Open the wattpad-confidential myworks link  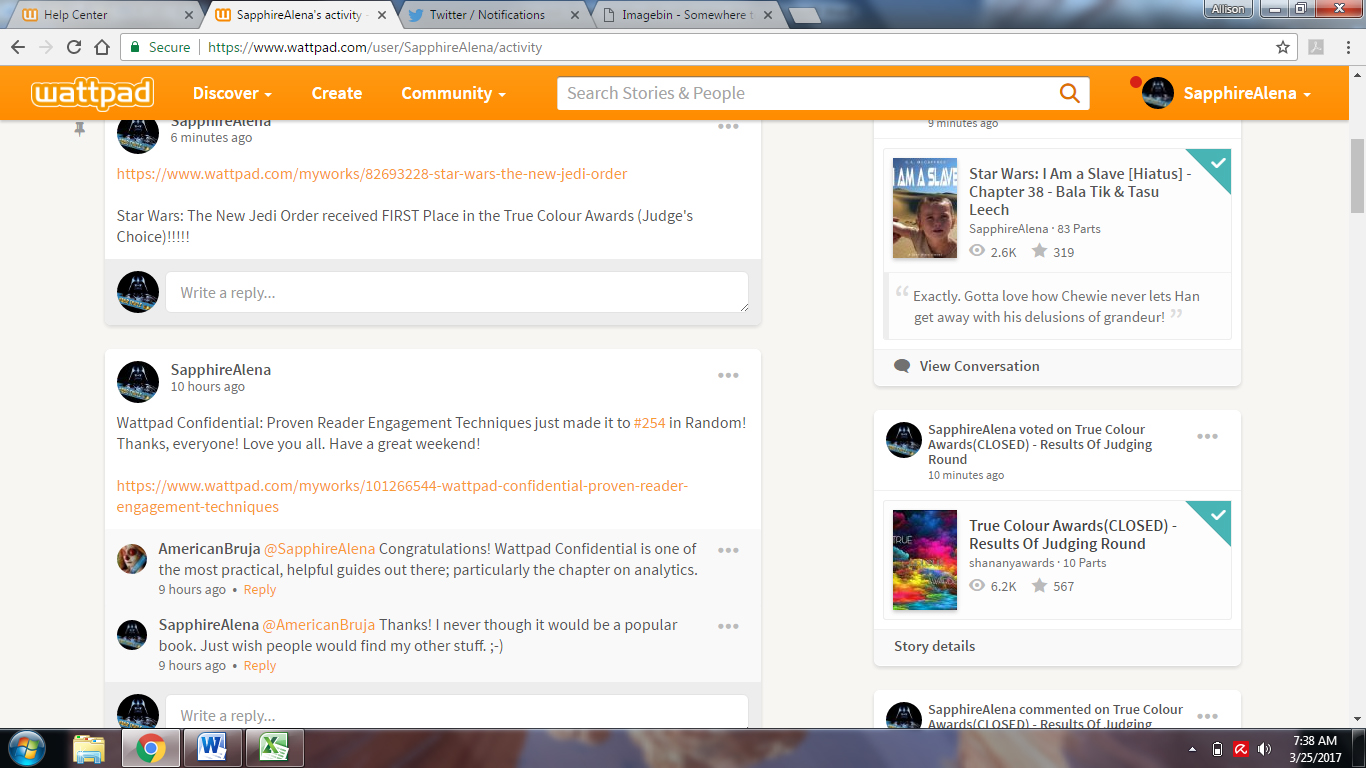(x=403, y=496)
